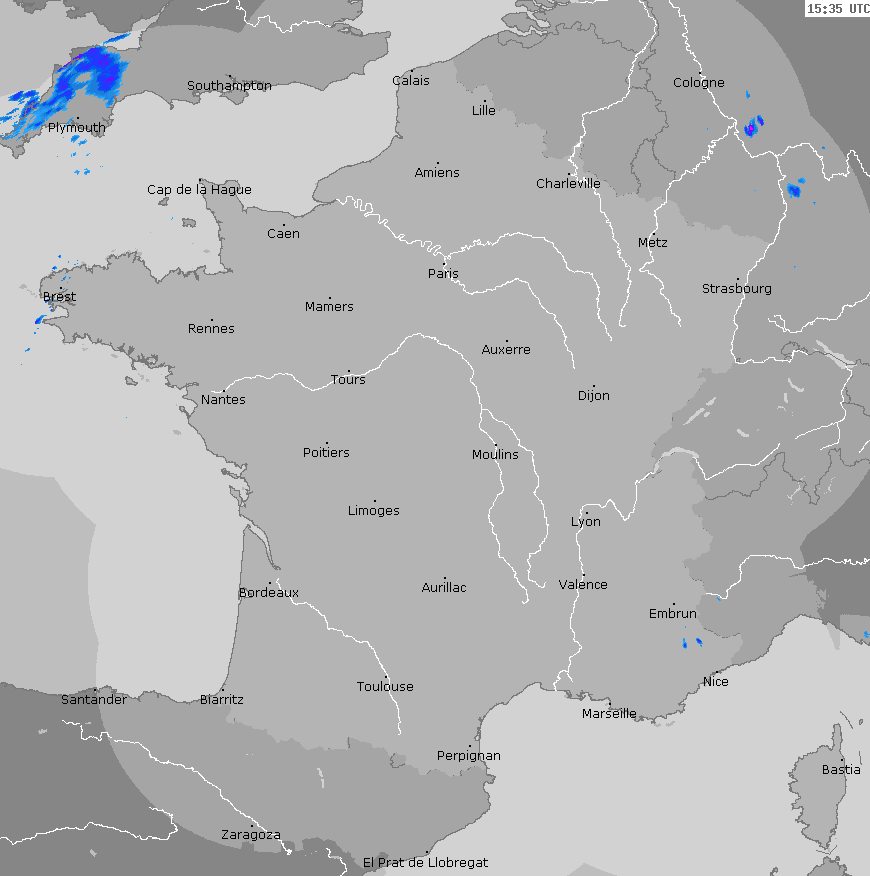Click the Bordeaux city label

[268, 592]
